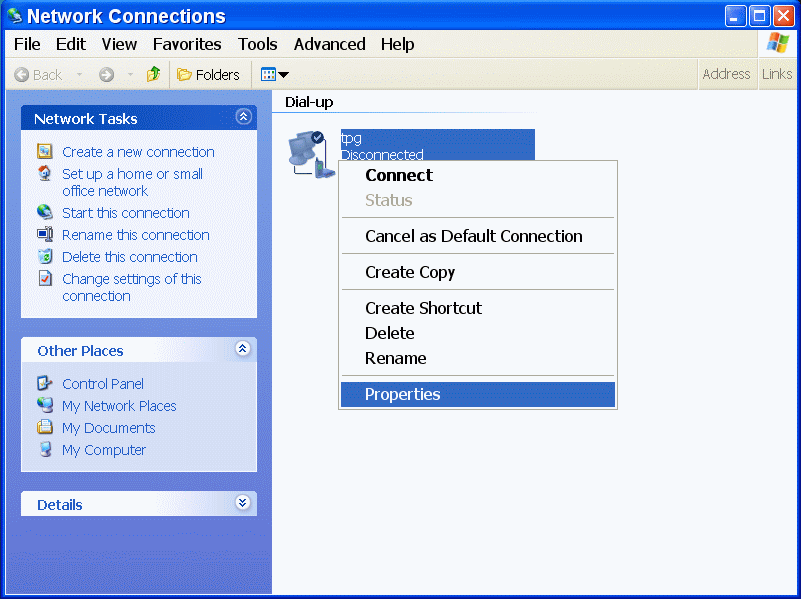Open the File menu

pyautogui.click(x=27, y=44)
